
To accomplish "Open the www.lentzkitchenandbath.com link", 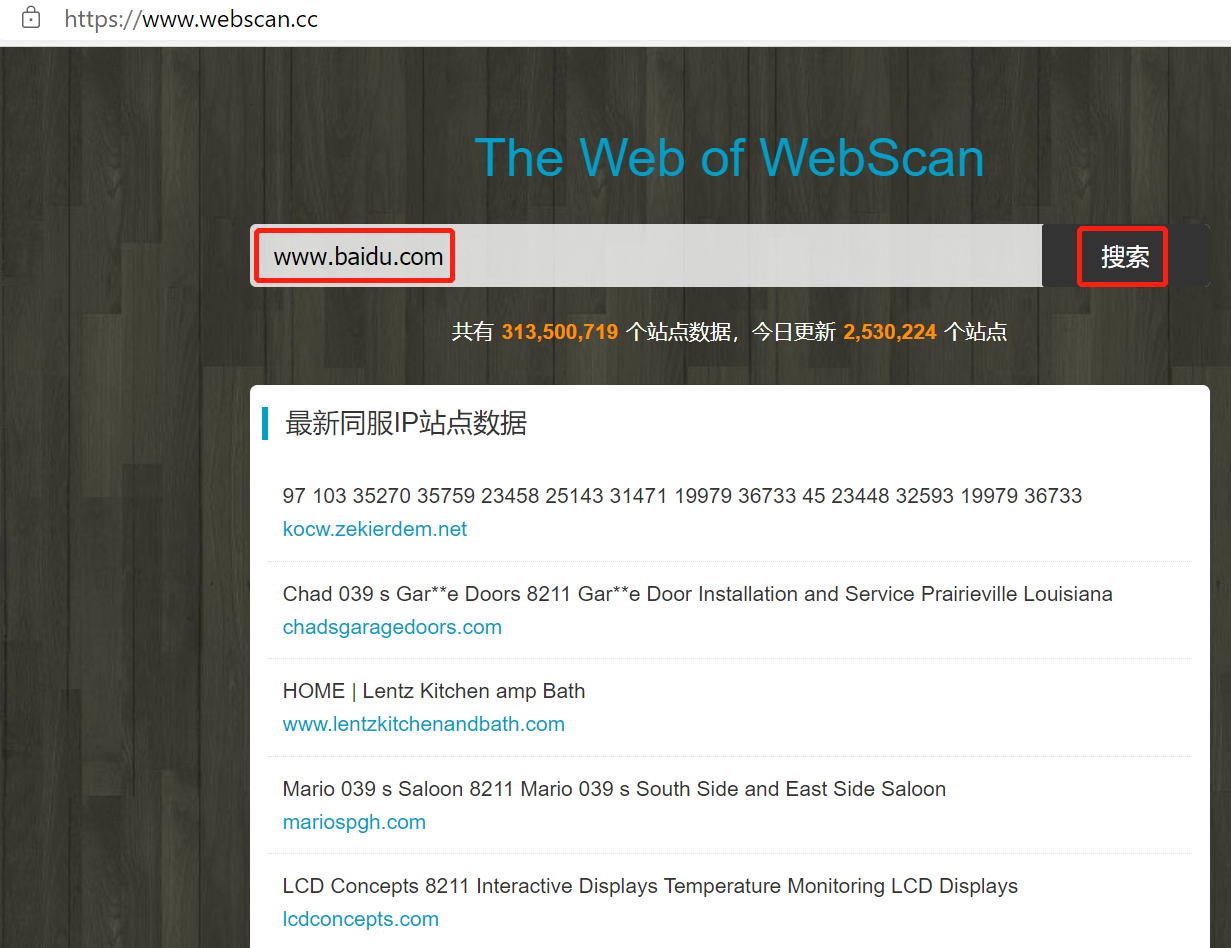I will pyautogui.click(x=424, y=724).
